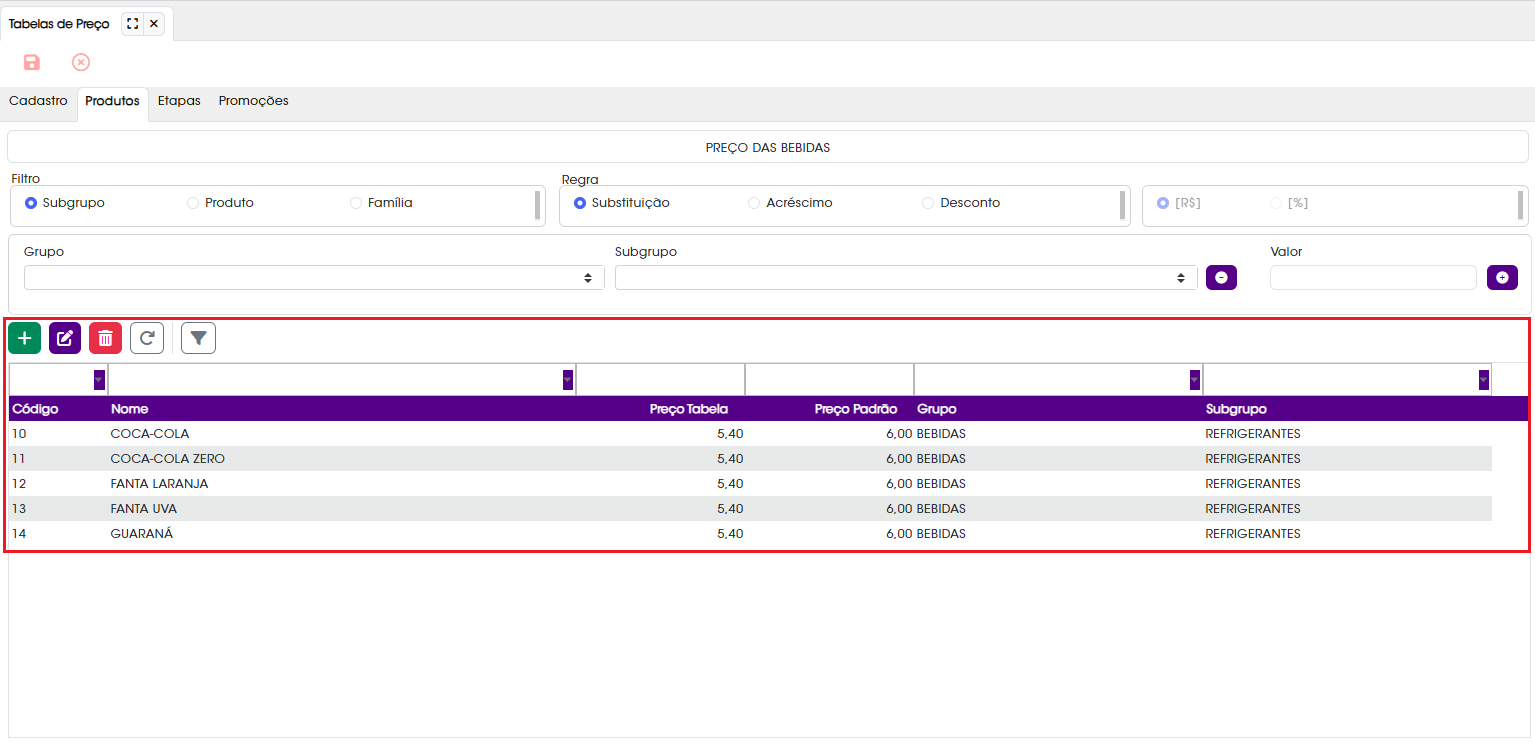Select the [%] value type radio
The height and width of the screenshot is (752, 1535).
[x=1276, y=203]
